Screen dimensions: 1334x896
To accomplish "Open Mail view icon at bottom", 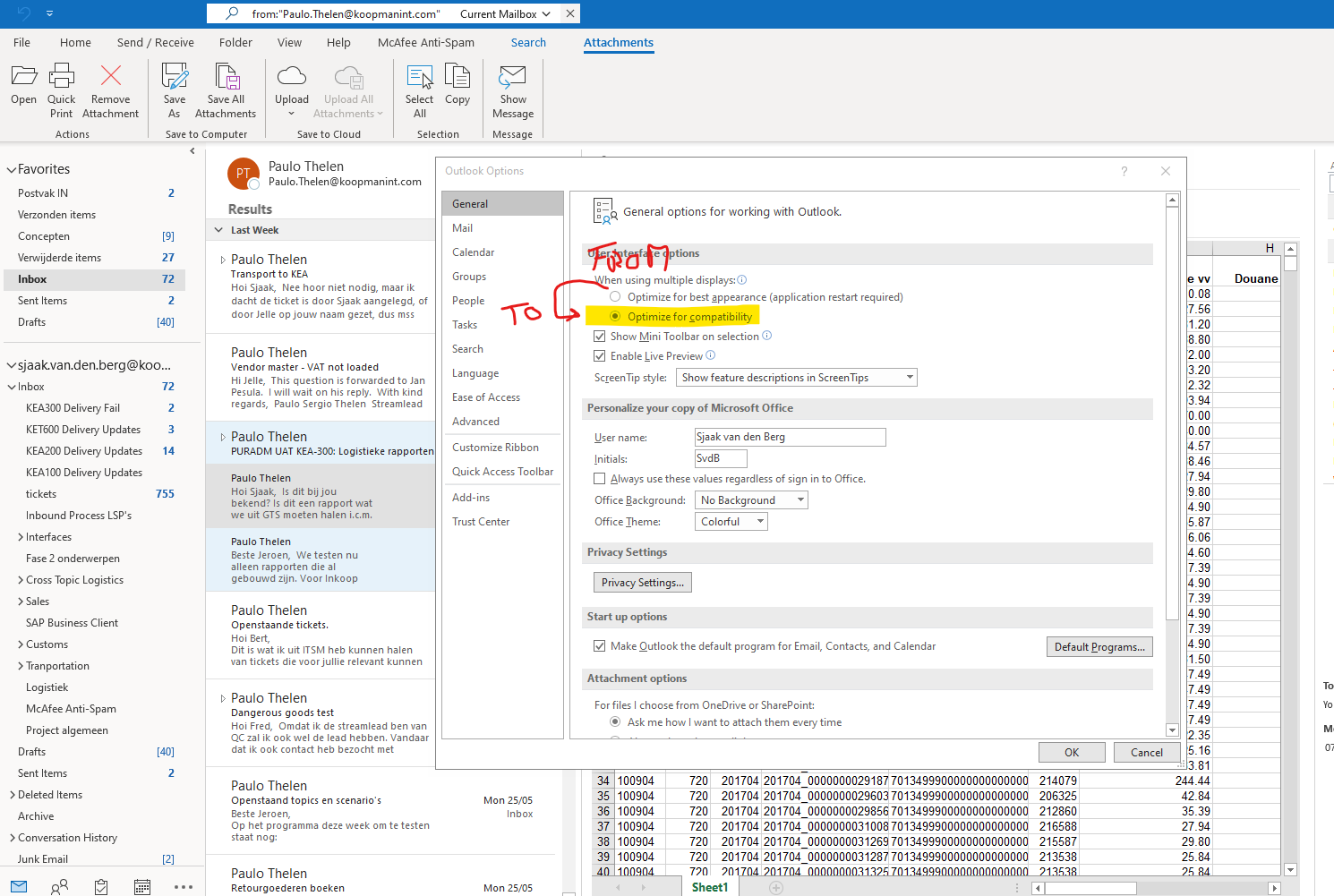I will coord(19,886).
